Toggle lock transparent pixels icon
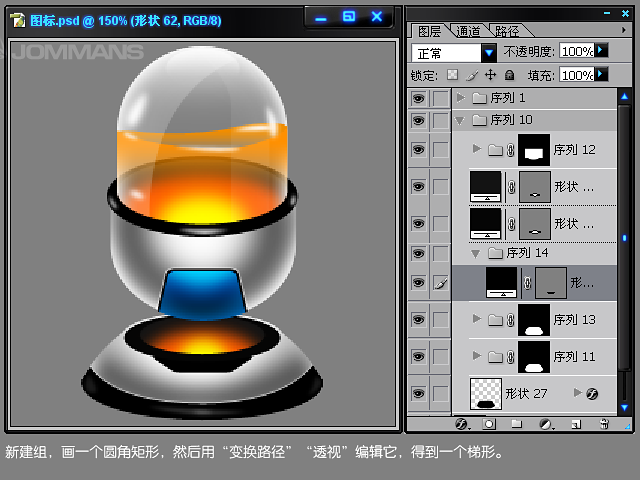Screen dimensions: 640x480 [x=452, y=75]
